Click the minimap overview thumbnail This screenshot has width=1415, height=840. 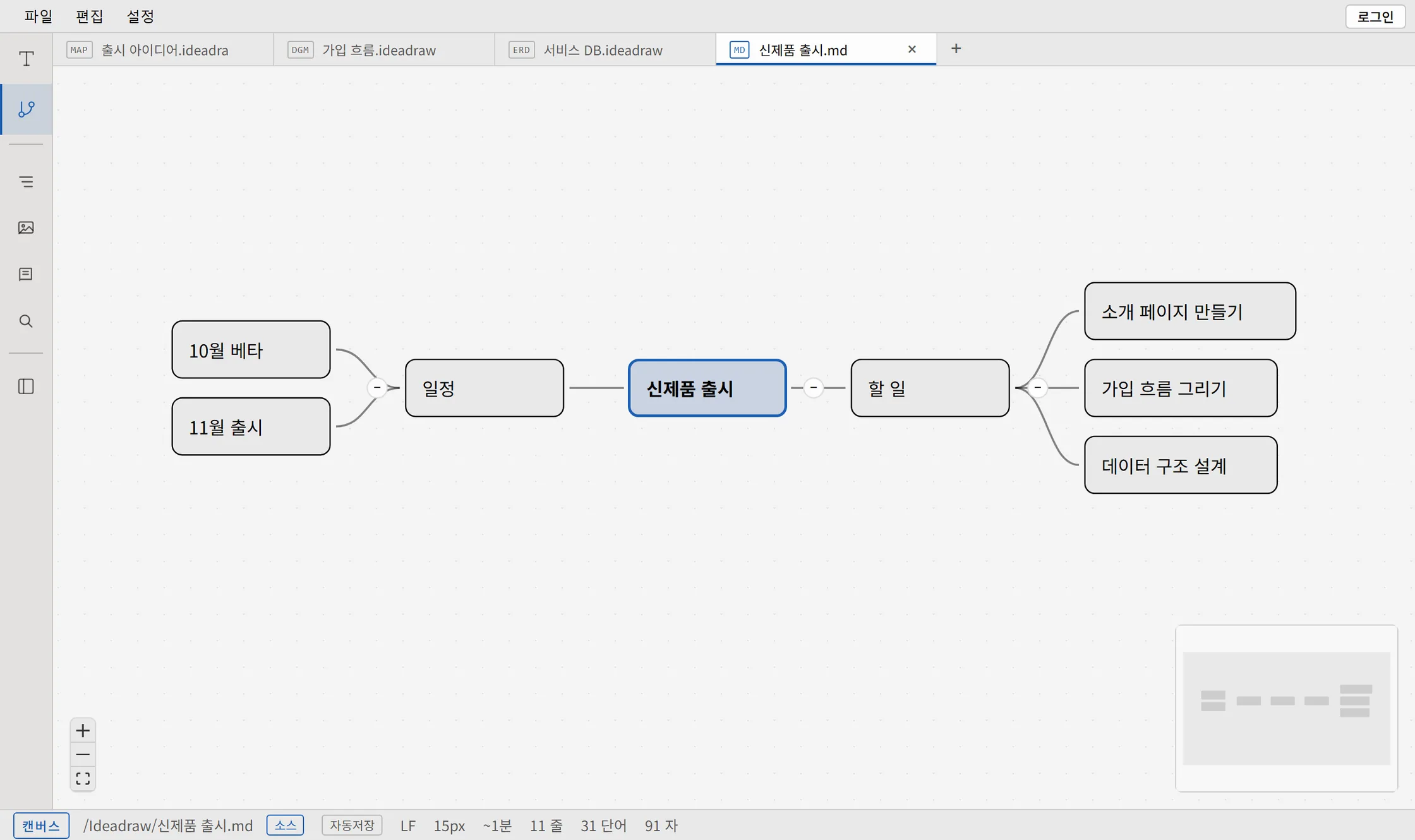(x=1286, y=708)
